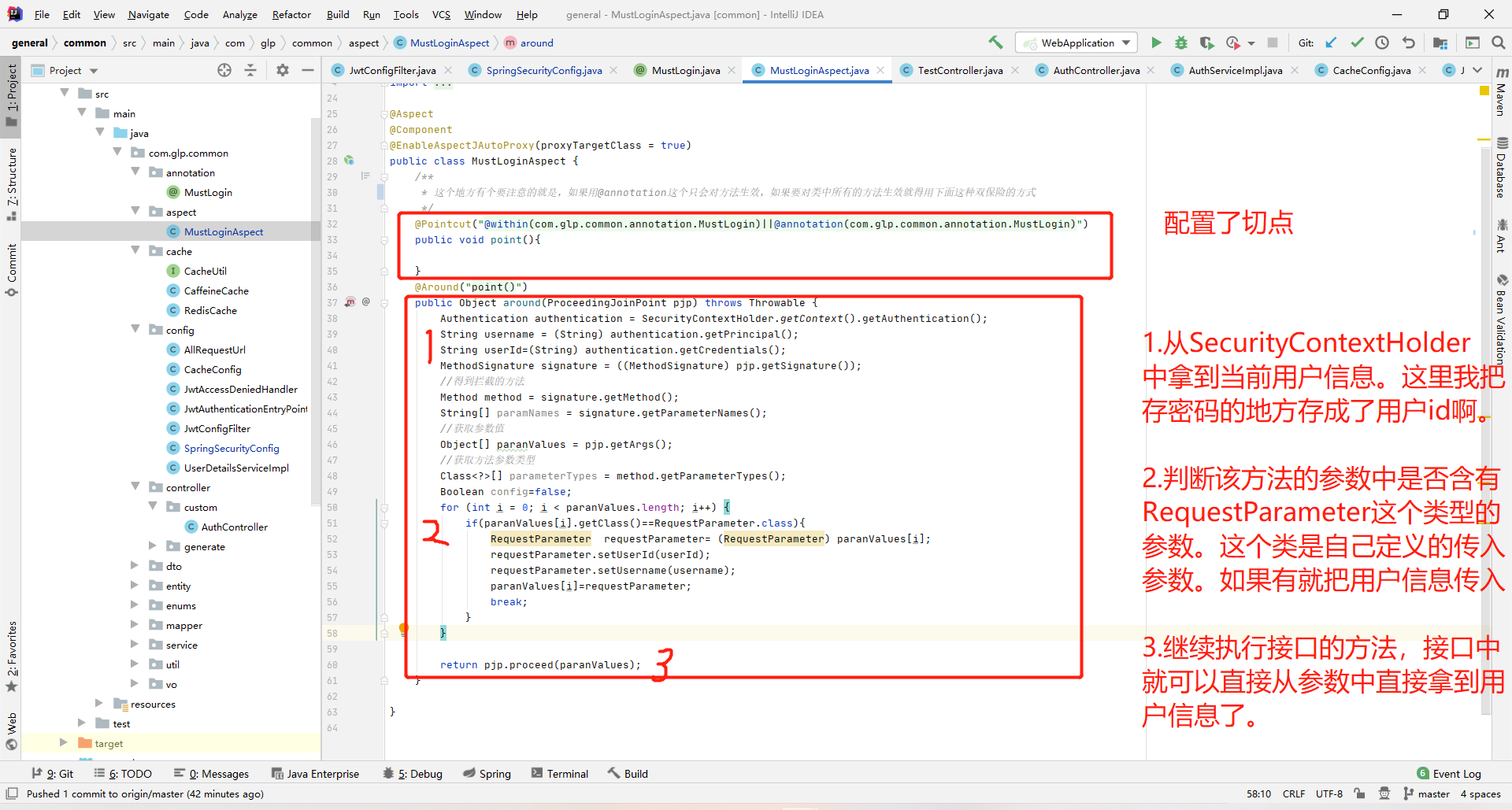1512x810 pixels.
Task: Open the Structure side panel
Action: [12, 183]
